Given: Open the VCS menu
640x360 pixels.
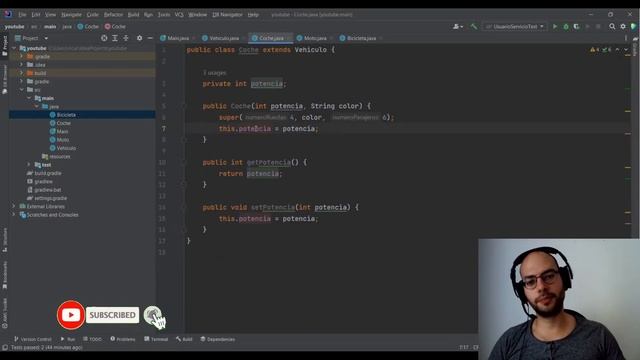Looking at the screenshot, I should coord(179,15).
